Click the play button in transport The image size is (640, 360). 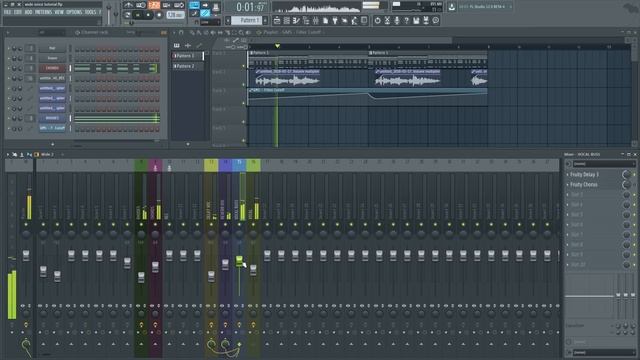[138, 15]
